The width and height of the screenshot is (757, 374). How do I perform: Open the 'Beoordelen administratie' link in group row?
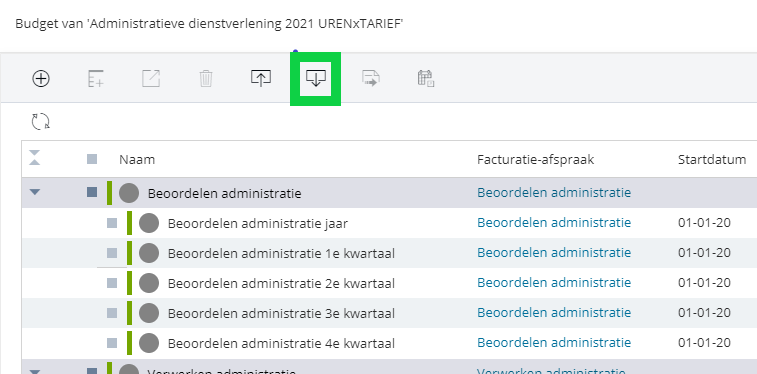(x=554, y=193)
